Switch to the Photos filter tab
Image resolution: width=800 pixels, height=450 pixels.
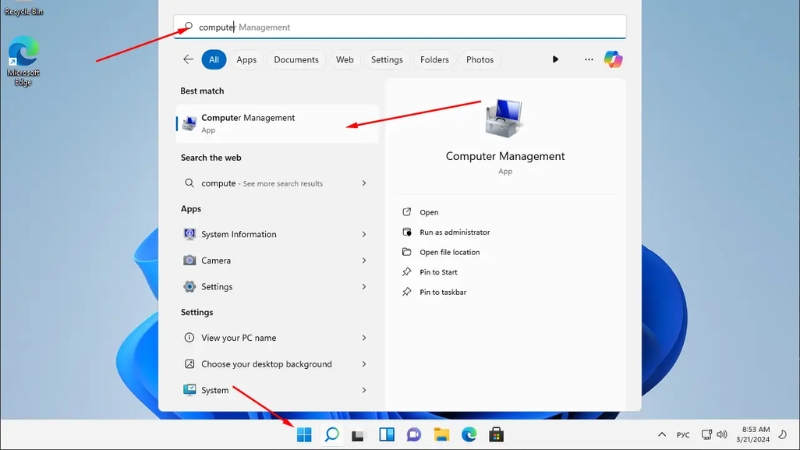pos(480,59)
